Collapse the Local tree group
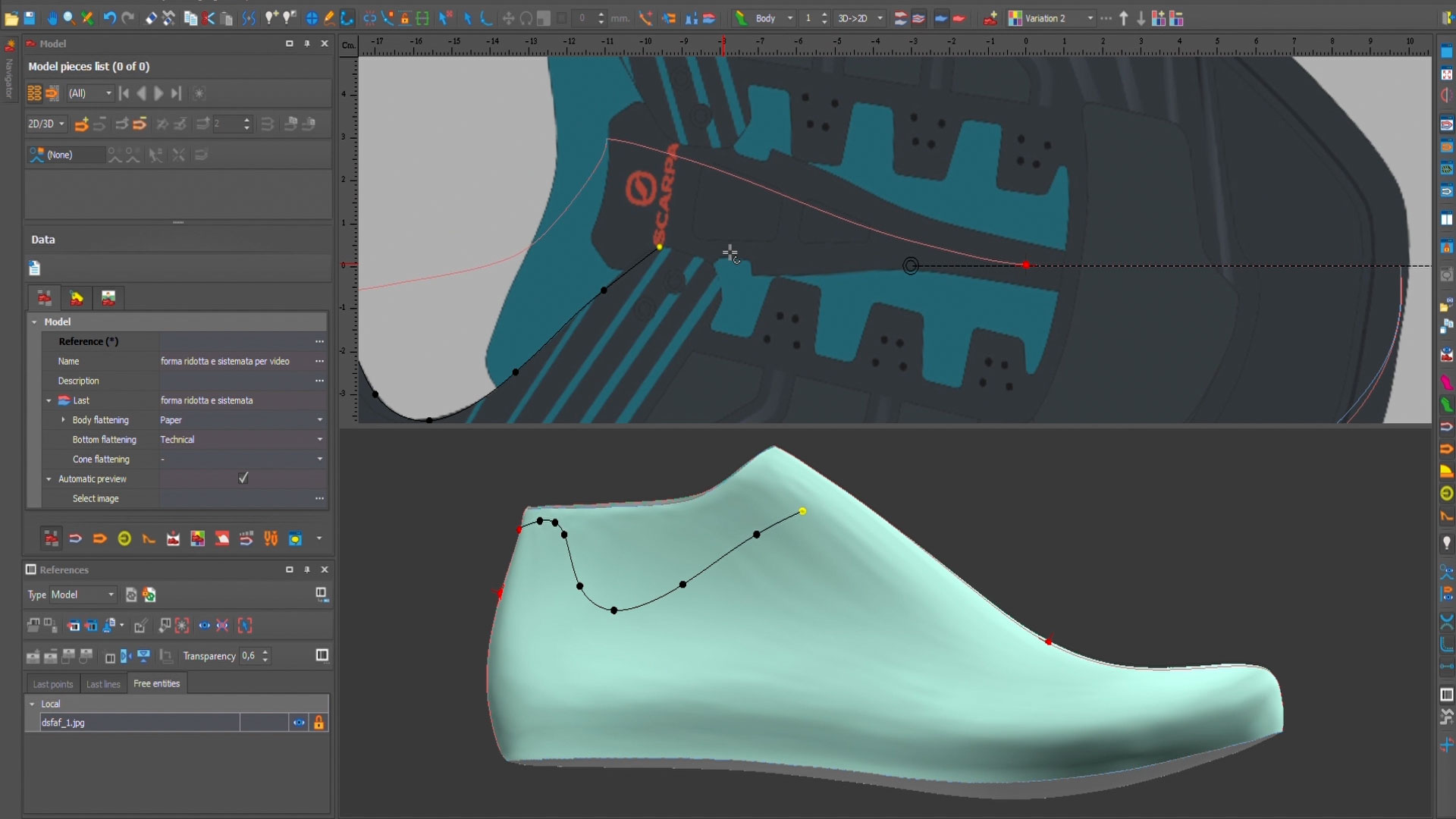The height and width of the screenshot is (819, 1456). (32, 704)
